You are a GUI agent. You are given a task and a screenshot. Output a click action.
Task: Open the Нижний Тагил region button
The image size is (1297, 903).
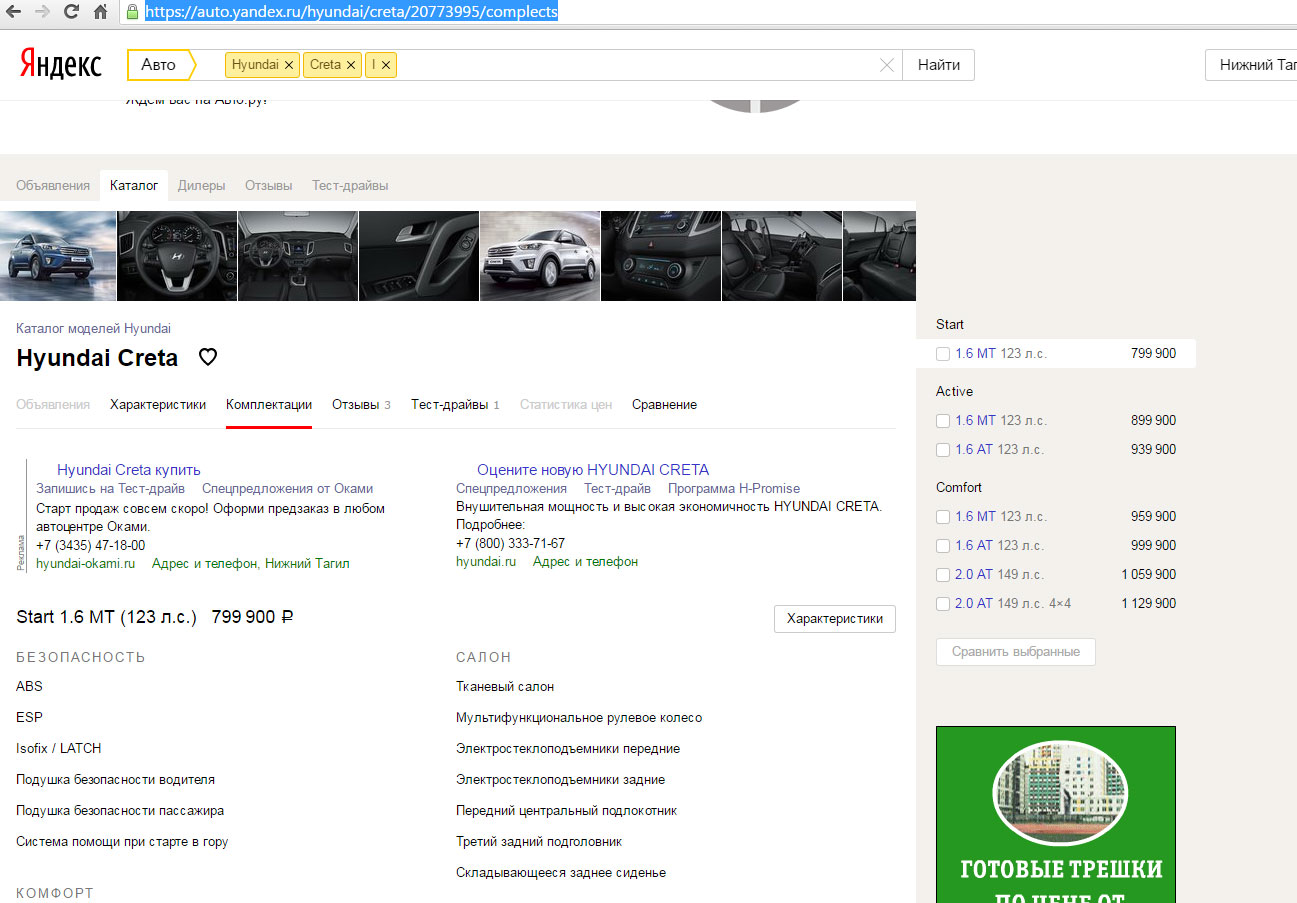tap(1251, 65)
